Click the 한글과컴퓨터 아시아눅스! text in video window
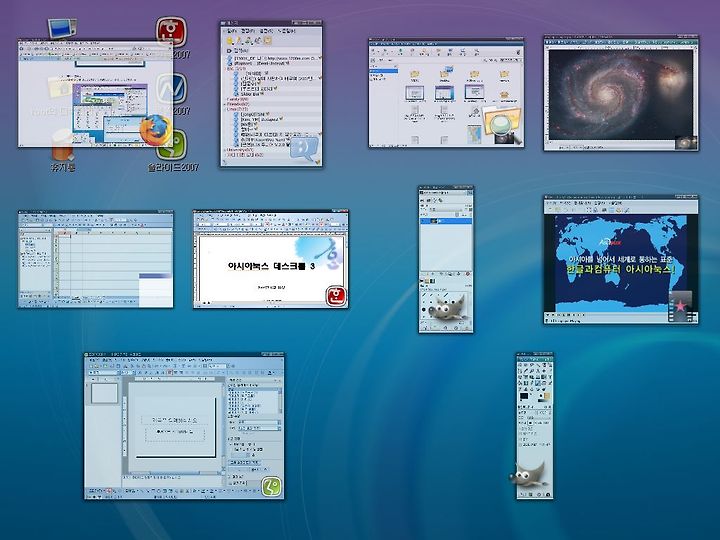 pyautogui.click(x=621, y=269)
